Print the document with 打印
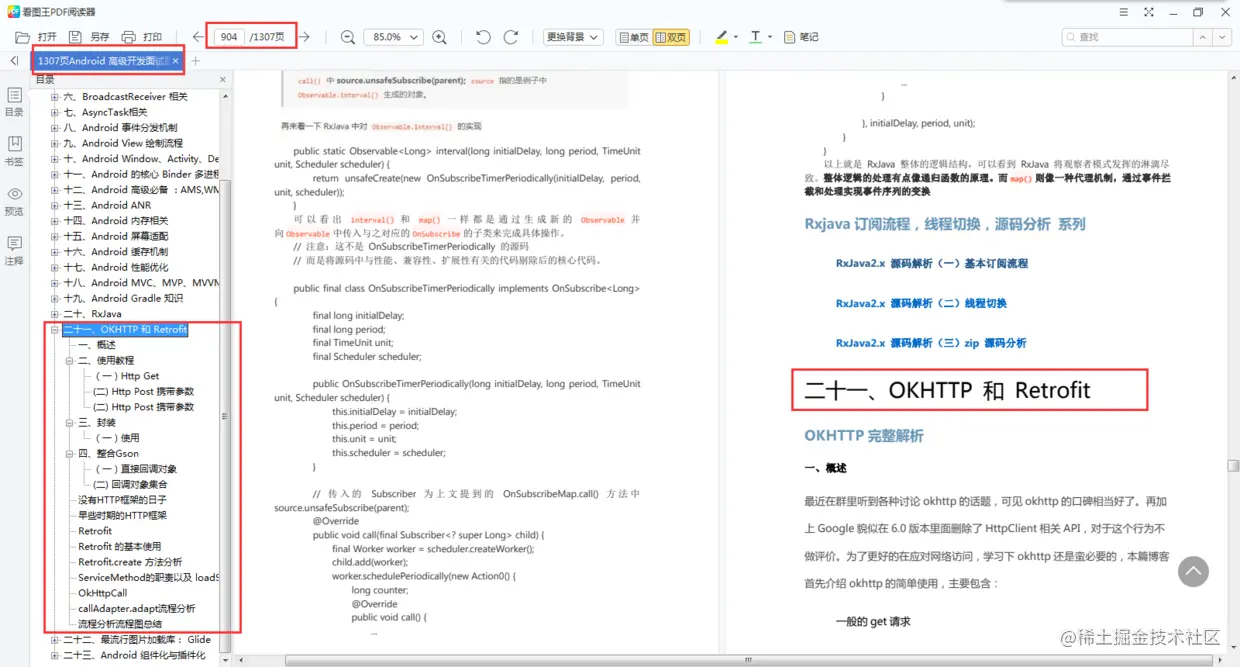The image size is (1240, 667). click(x=141, y=37)
